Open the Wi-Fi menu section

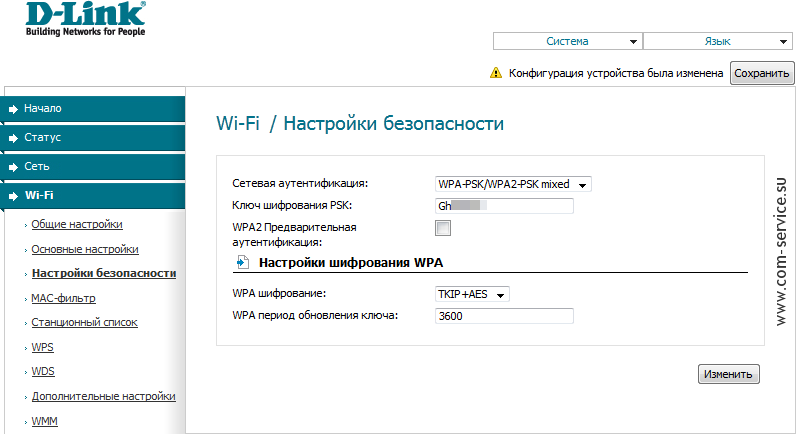(94, 196)
